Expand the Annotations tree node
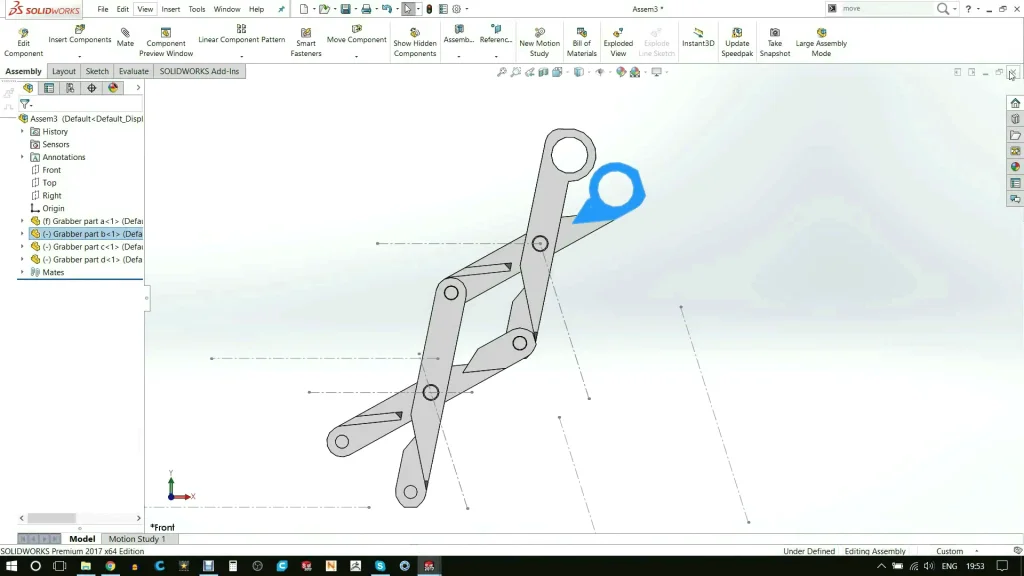The width and height of the screenshot is (1024, 576). (22, 157)
